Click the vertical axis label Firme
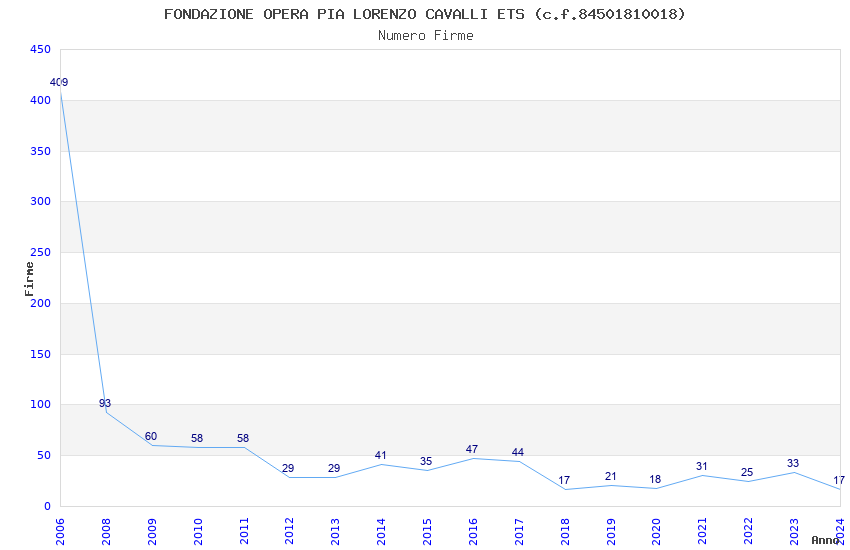The width and height of the screenshot is (850, 550). 29,279
